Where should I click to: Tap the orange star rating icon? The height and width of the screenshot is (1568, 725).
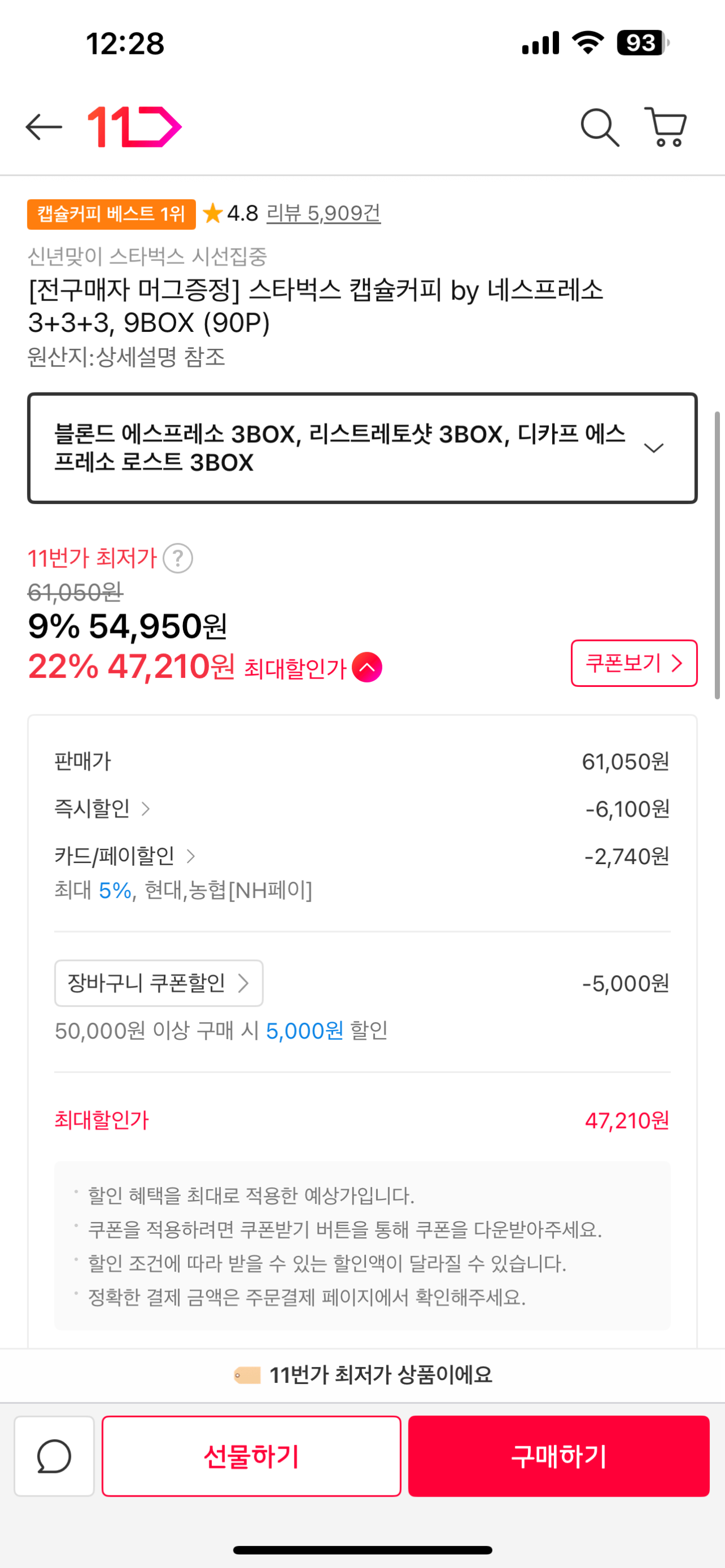point(212,213)
